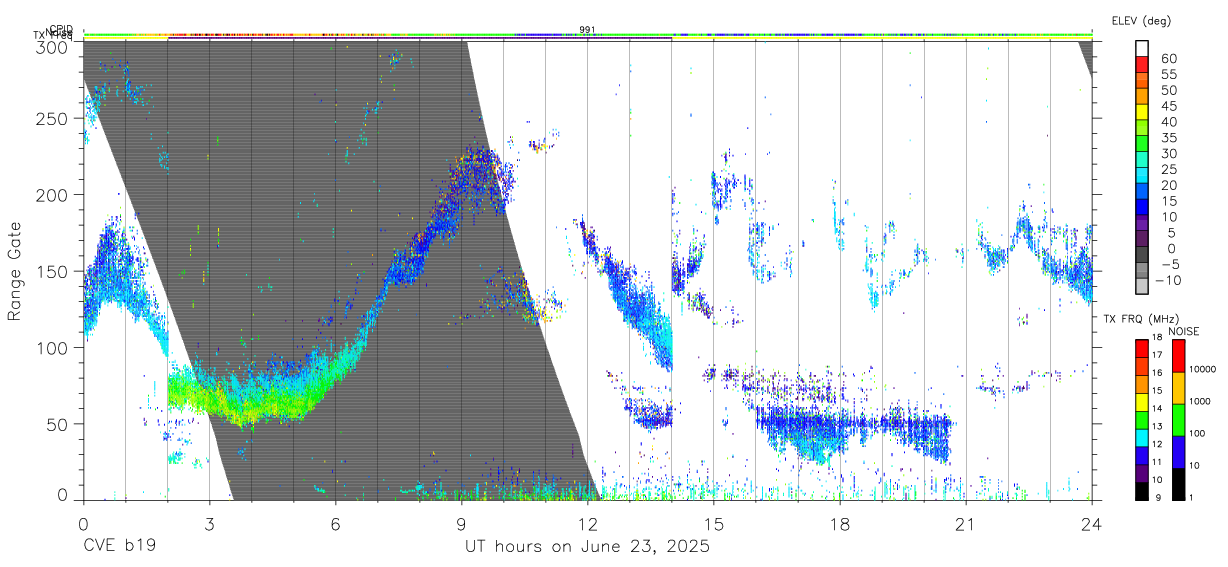Click the 15 tick on UT hours axis
Screen dimensions: 1228x567
pyautogui.click(x=713, y=523)
